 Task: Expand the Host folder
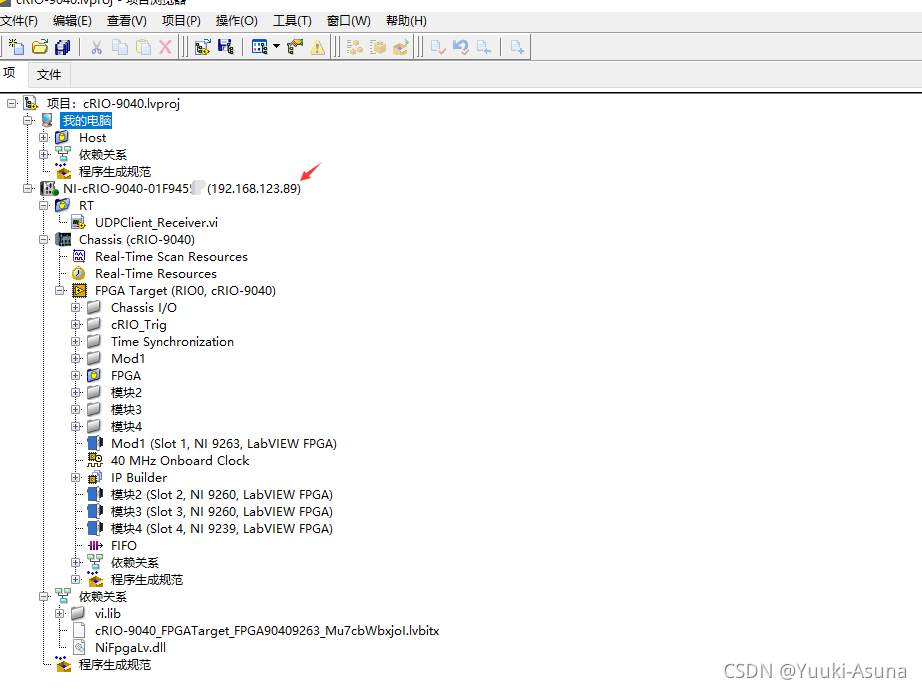pyautogui.click(x=44, y=138)
